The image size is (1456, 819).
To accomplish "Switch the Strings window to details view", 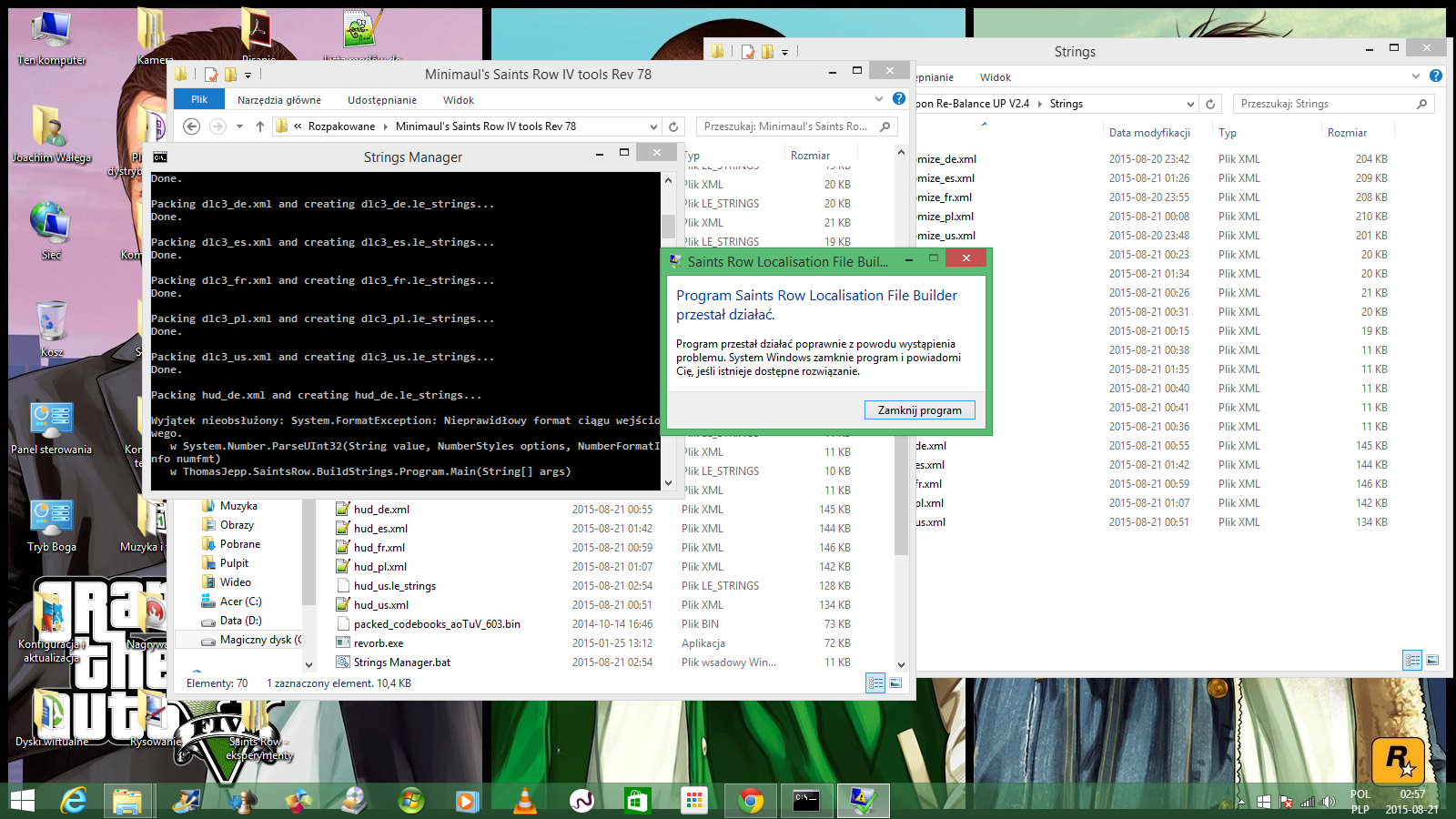I will (1412, 660).
